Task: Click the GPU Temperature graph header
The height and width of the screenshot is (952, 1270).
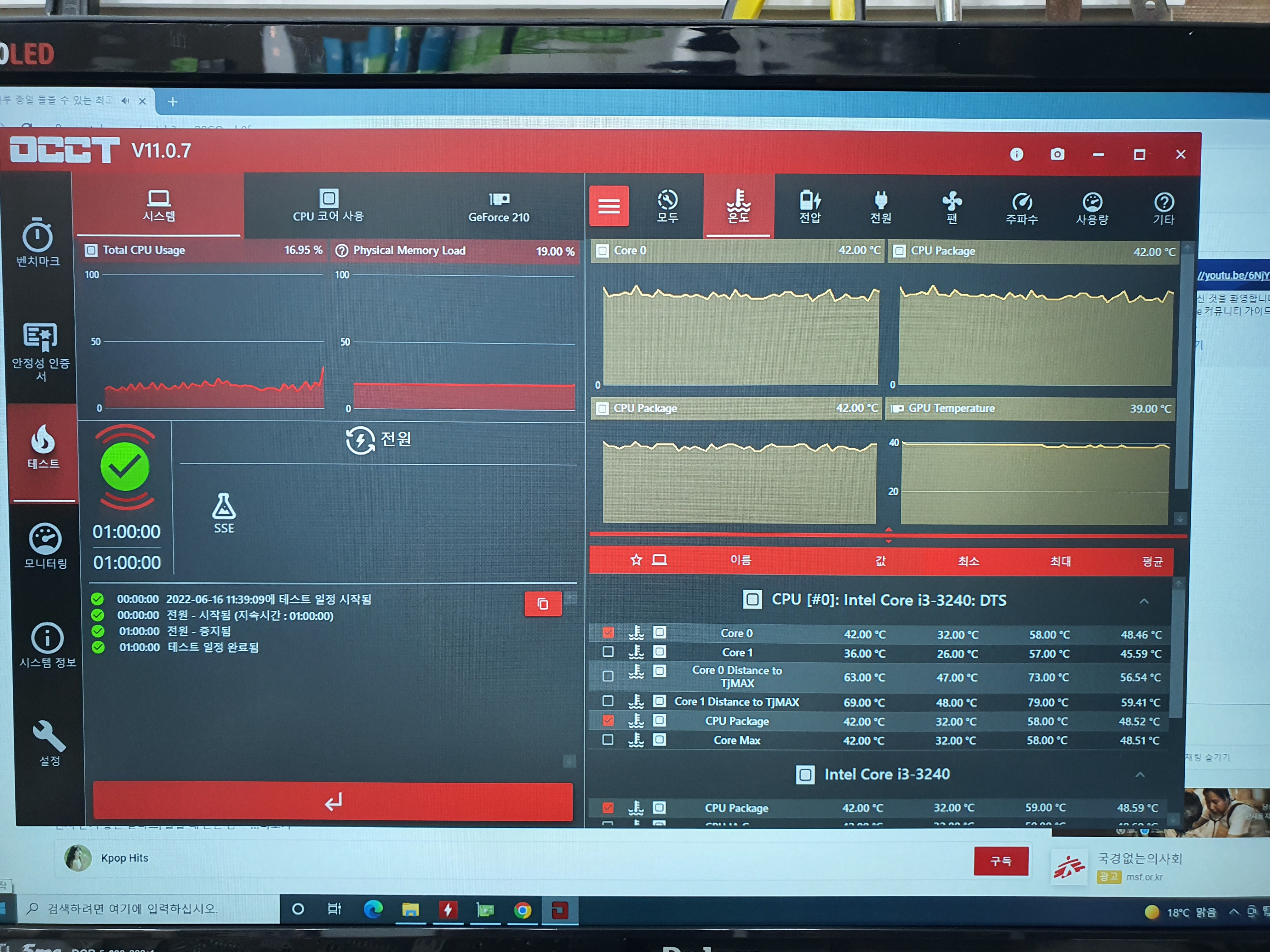Action: click(1030, 409)
